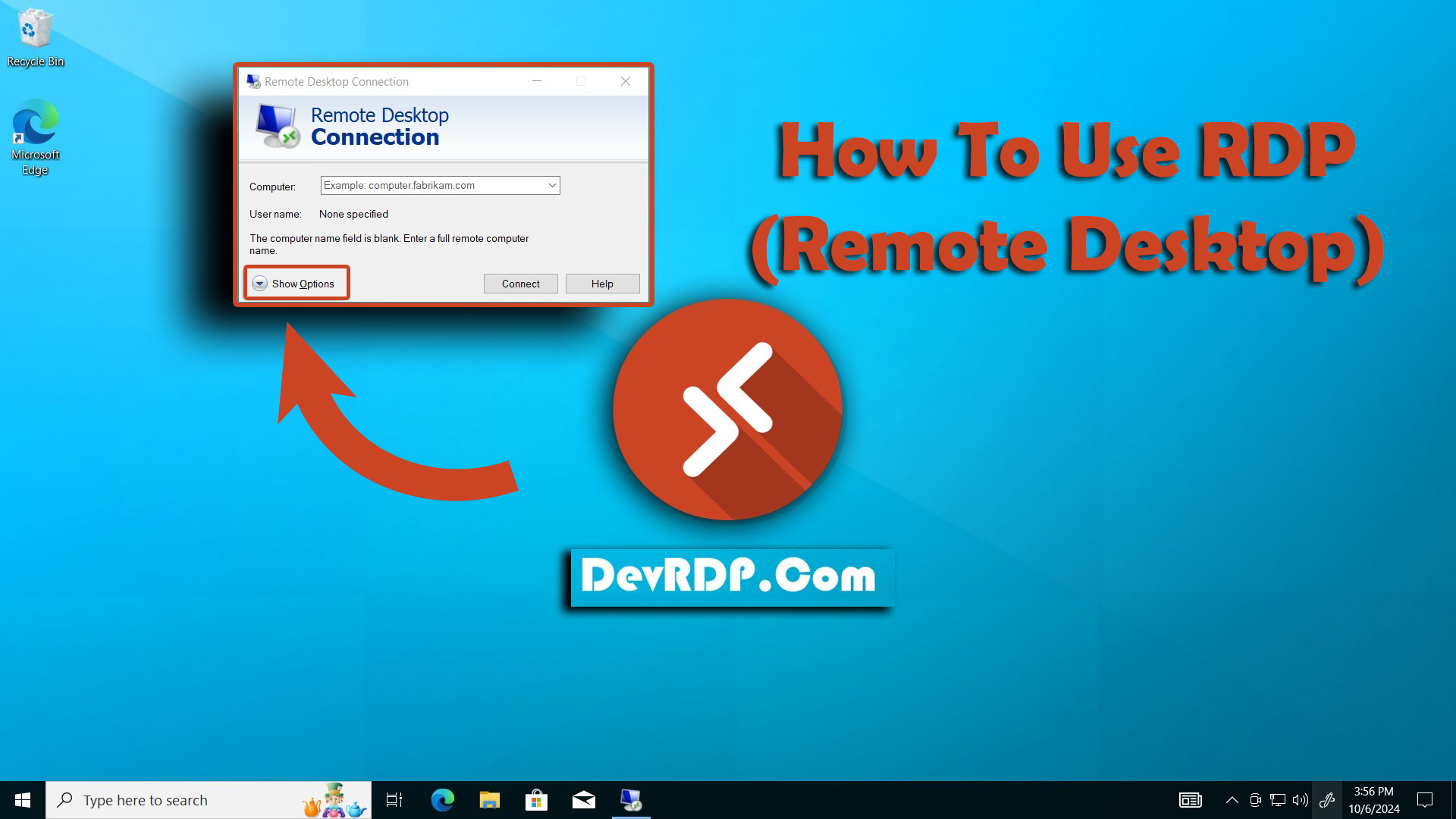Click the Connect button

pos(520,283)
